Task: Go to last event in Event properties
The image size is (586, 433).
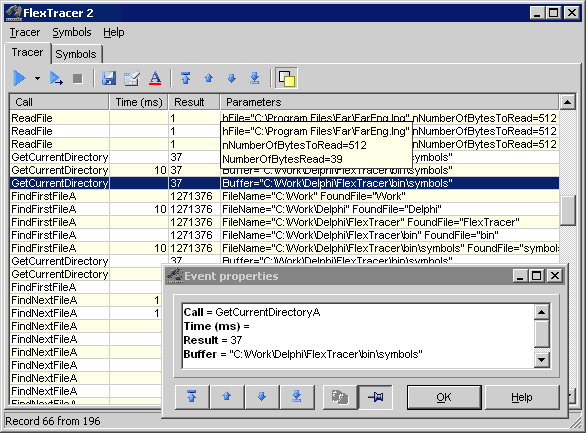Action: [297, 397]
